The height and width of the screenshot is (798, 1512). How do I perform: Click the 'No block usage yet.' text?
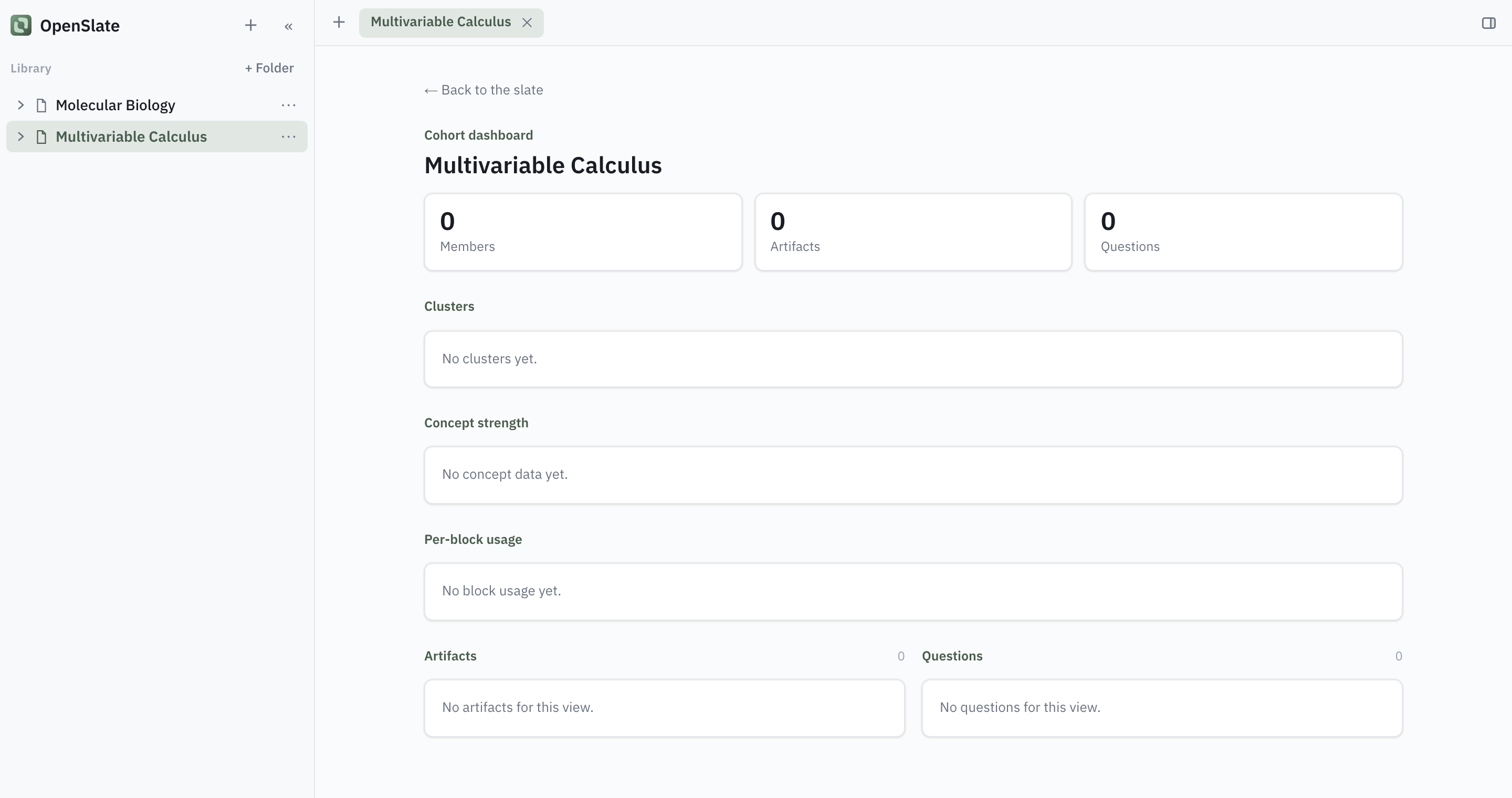[x=501, y=591]
